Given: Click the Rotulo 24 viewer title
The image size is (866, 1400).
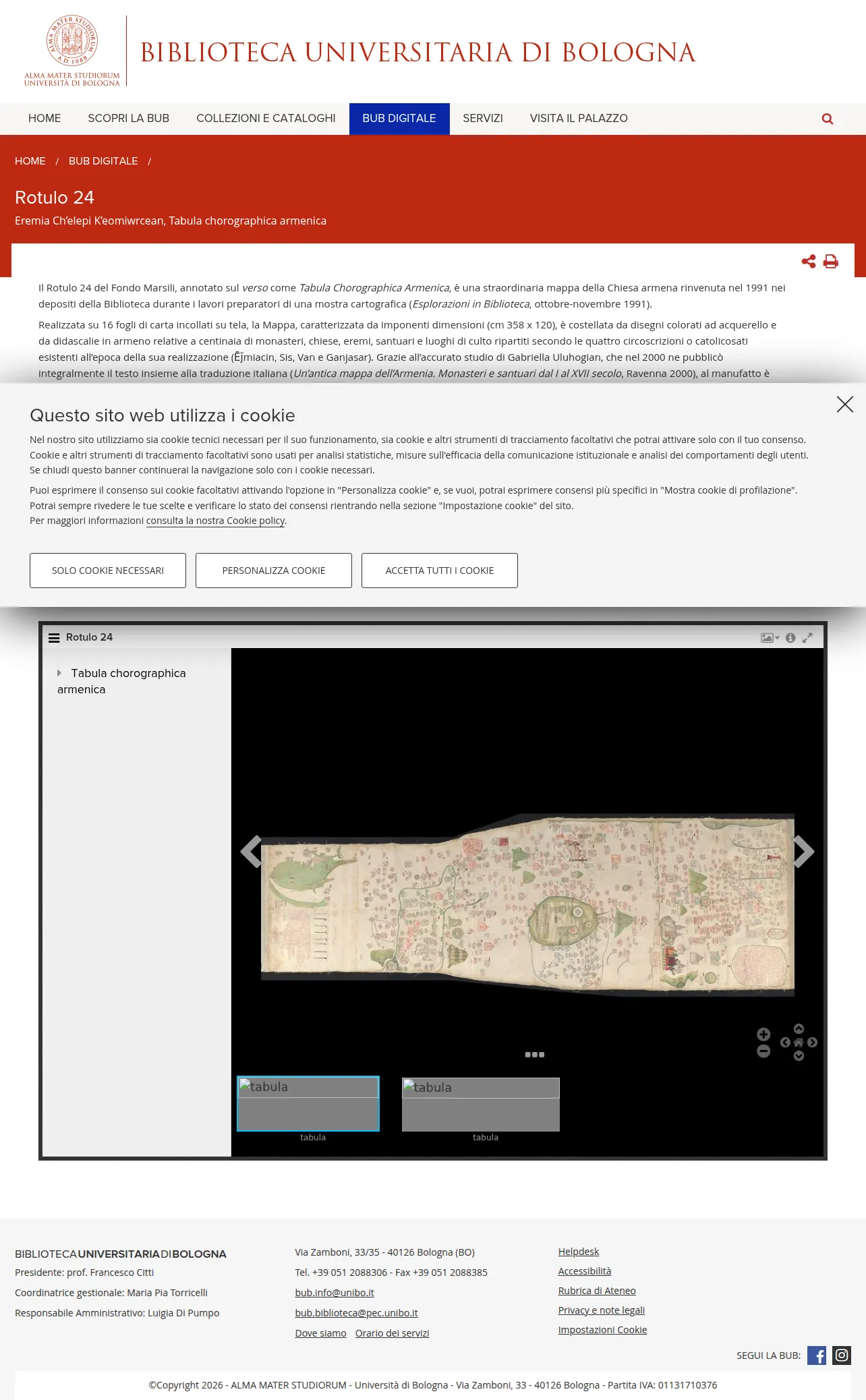Looking at the screenshot, I should click(x=89, y=637).
